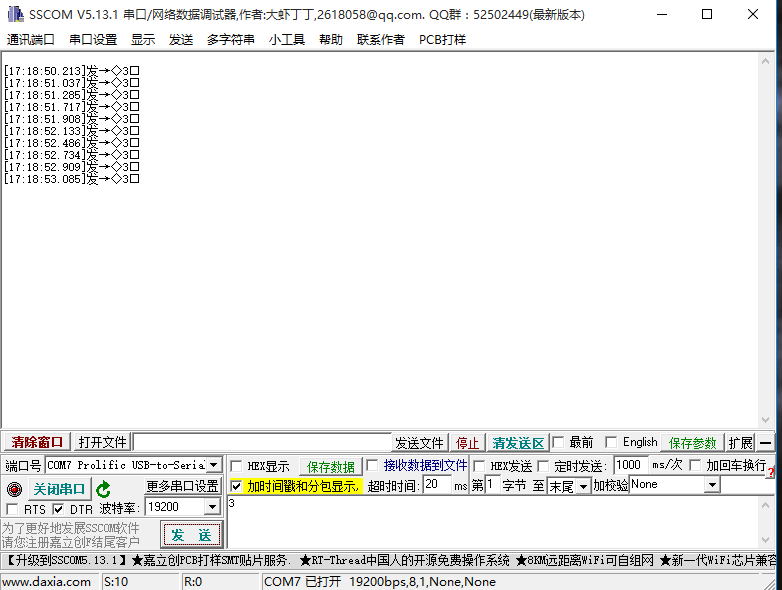This screenshot has height=590, width=782.
Task: Open the 串口设置 menu
Action: [x=93, y=40]
